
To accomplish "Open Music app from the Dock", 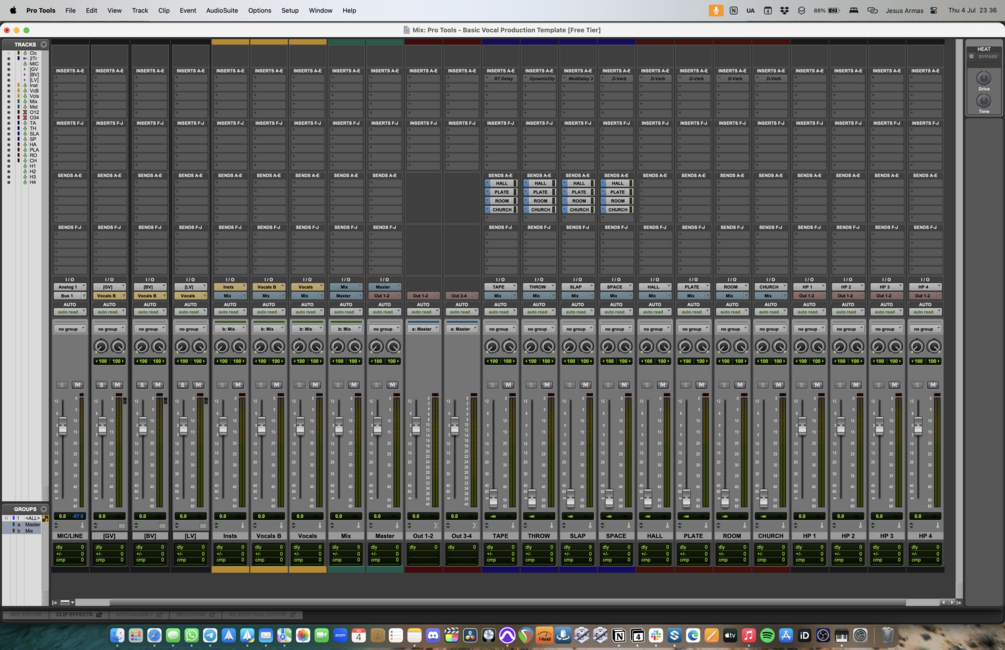I will tap(749, 635).
